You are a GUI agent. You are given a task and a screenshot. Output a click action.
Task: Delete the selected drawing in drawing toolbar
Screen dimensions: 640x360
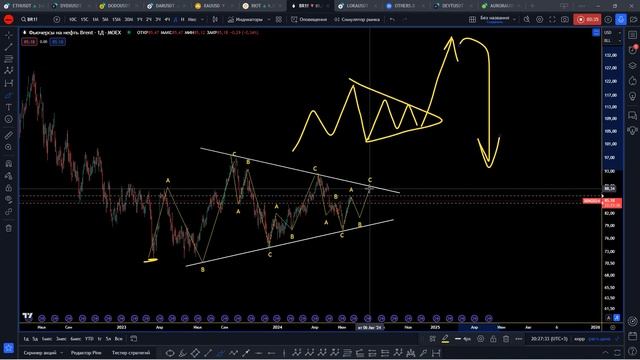tap(506, 339)
